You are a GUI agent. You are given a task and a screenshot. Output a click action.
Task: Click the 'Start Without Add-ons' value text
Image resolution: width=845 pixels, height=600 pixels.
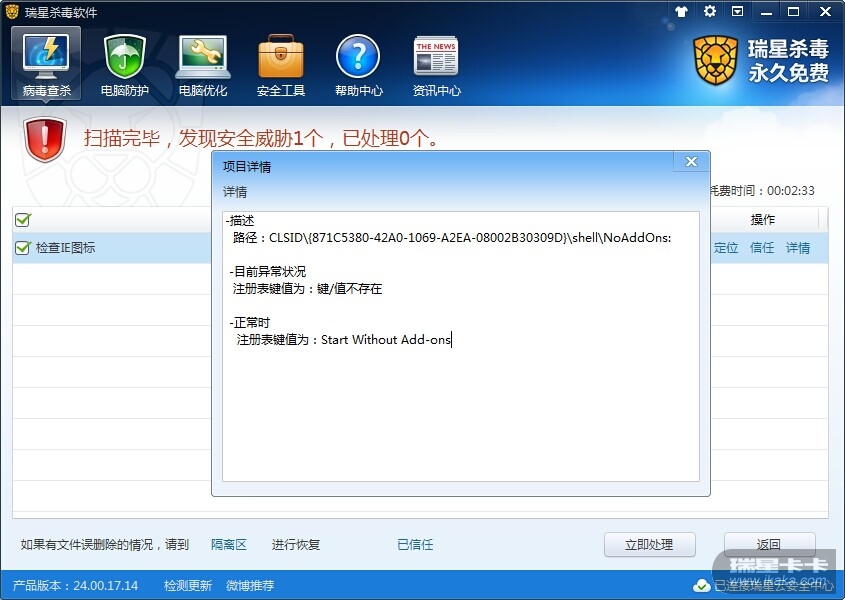click(386, 340)
